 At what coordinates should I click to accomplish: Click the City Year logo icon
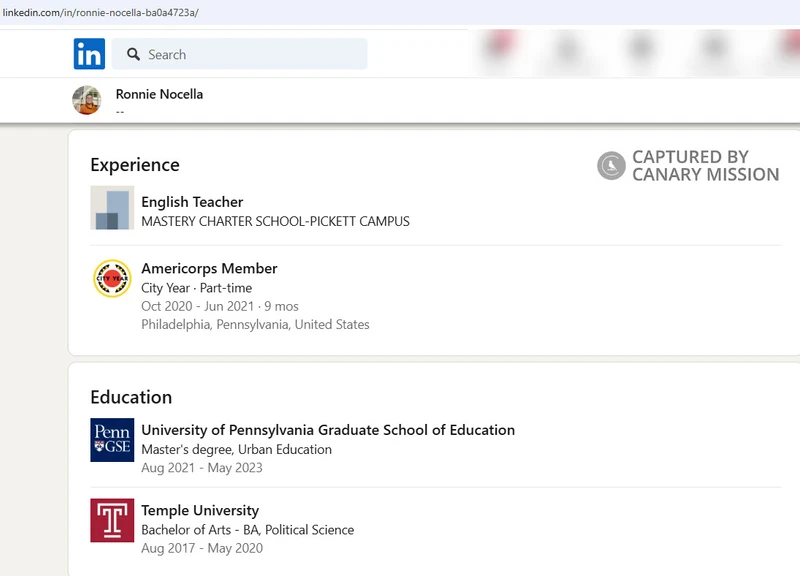112,279
